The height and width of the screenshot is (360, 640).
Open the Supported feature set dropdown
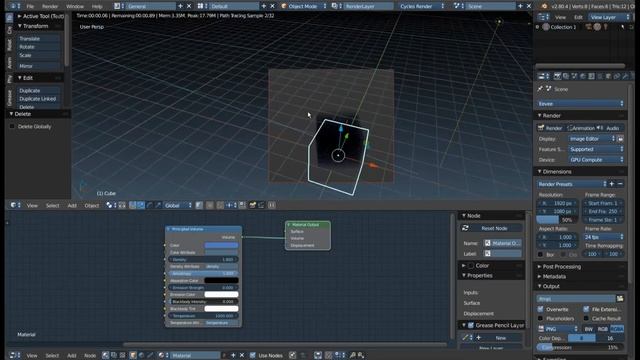coord(597,149)
